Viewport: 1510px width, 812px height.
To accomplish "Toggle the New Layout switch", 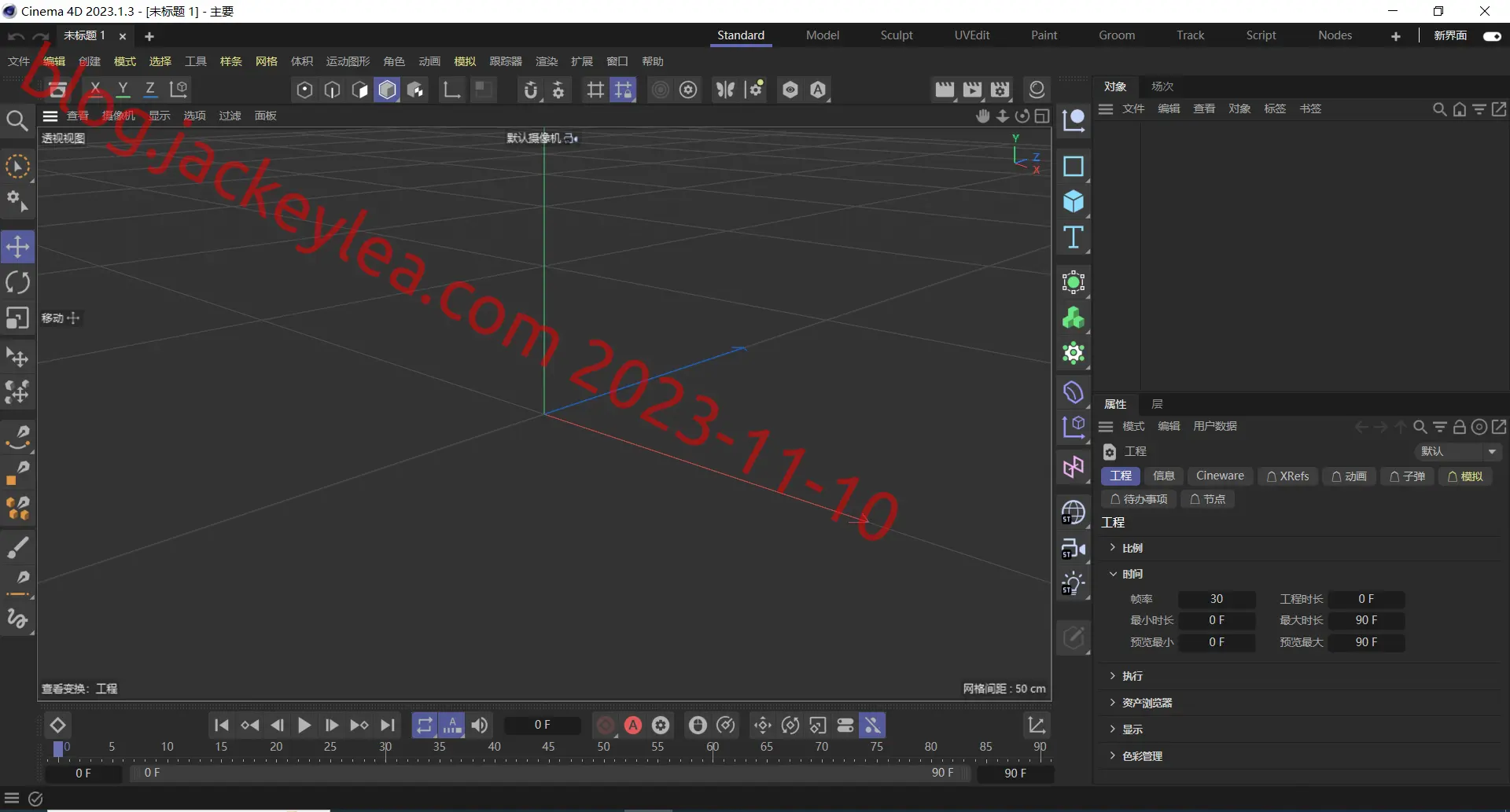I will 1492,36.
